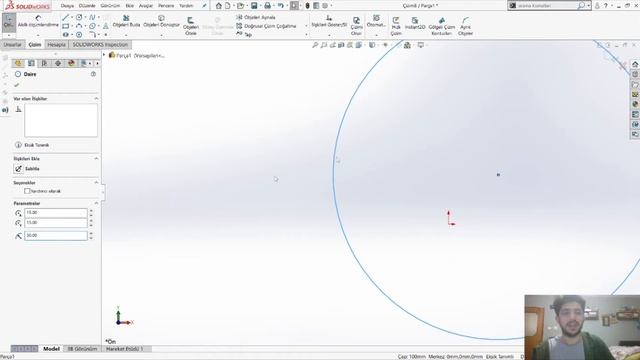The width and height of the screenshot is (640, 360).
Task: Collapse the İlişkileri Ekle section
Action: (96, 158)
